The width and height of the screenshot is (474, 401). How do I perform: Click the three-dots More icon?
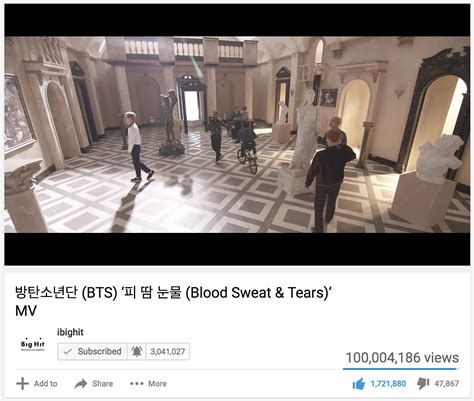coord(137,384)
